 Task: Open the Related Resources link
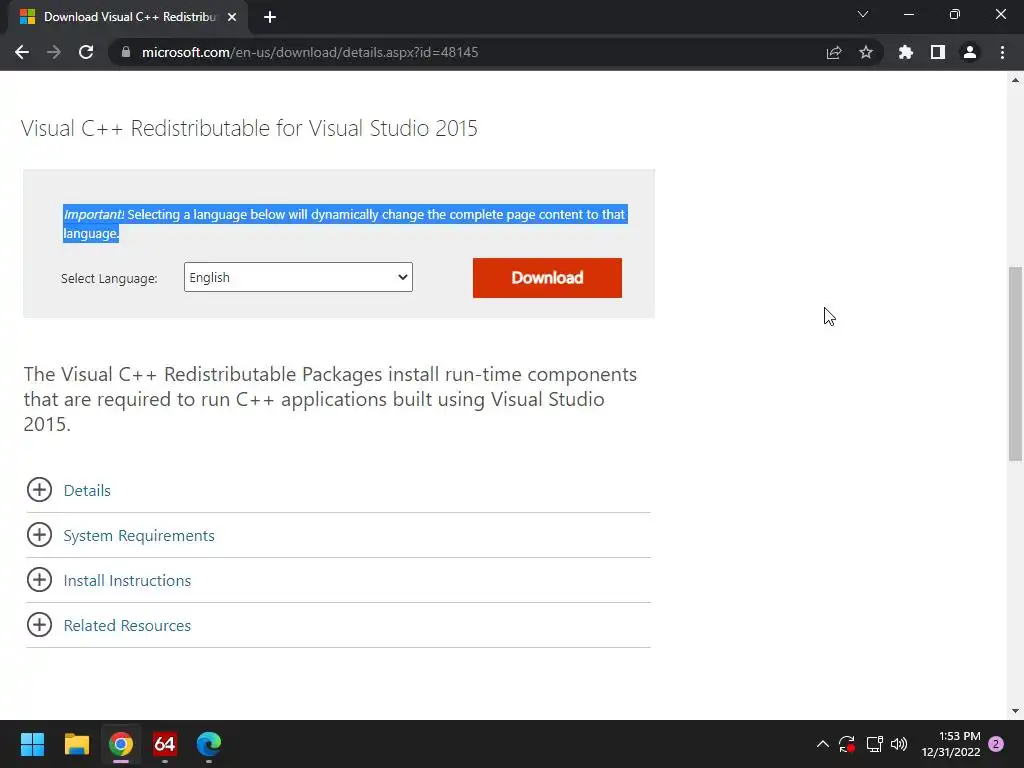pos(127,626)
